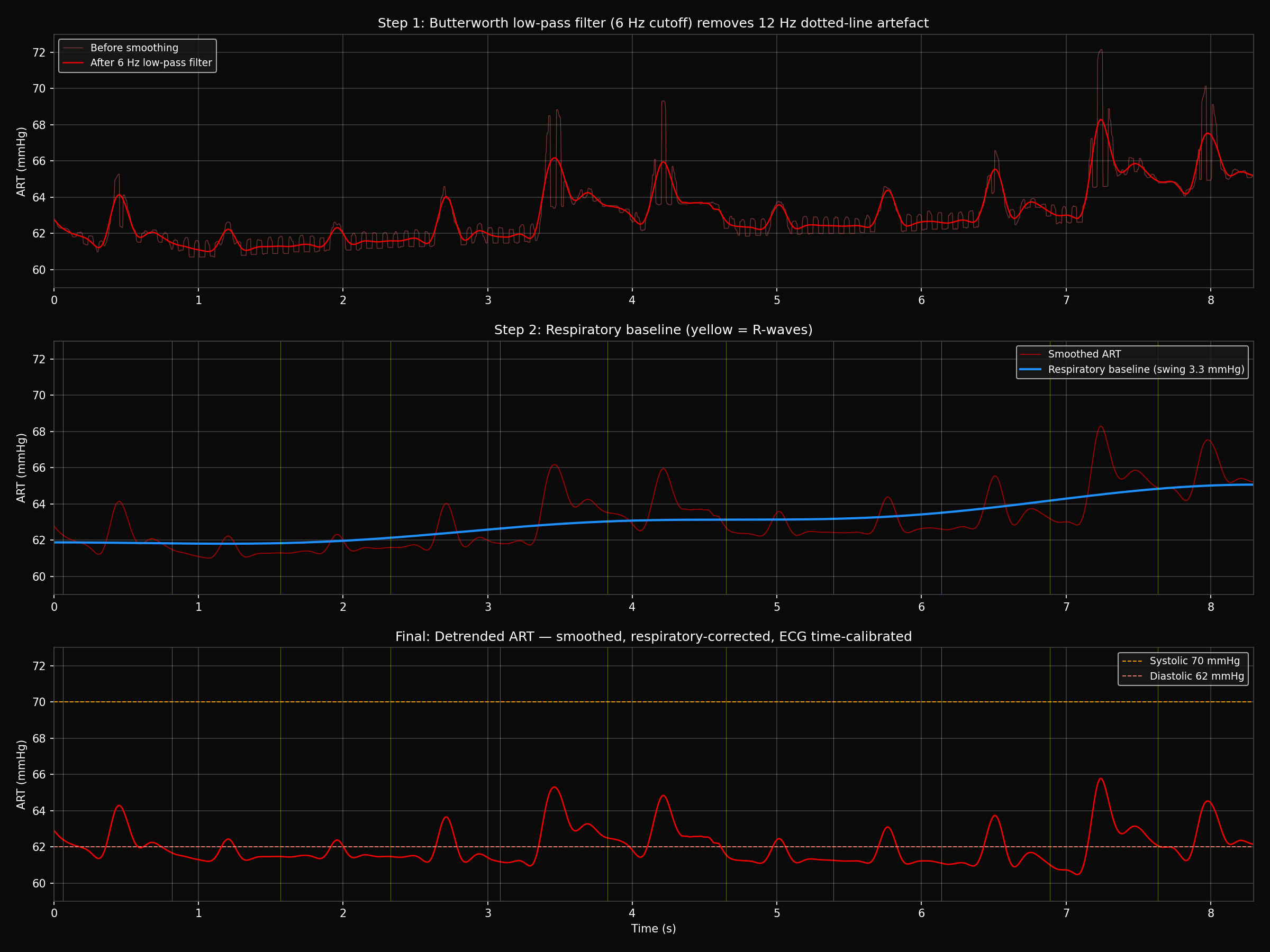
Task: Click the Step 2 Respiratory baseline title
Action: pos(653,330)
